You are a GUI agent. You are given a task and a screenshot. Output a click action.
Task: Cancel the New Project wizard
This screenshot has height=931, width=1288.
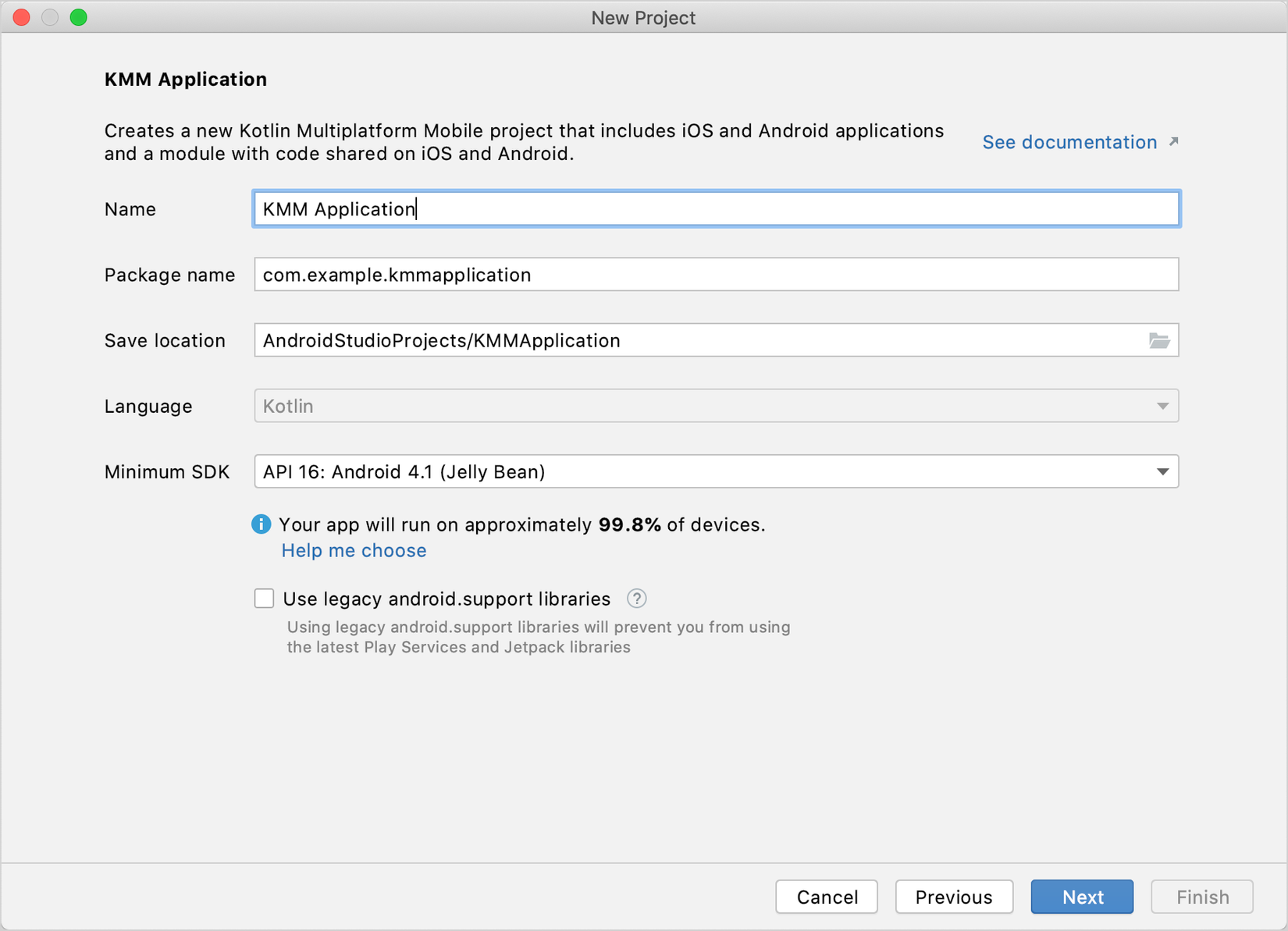827,897
